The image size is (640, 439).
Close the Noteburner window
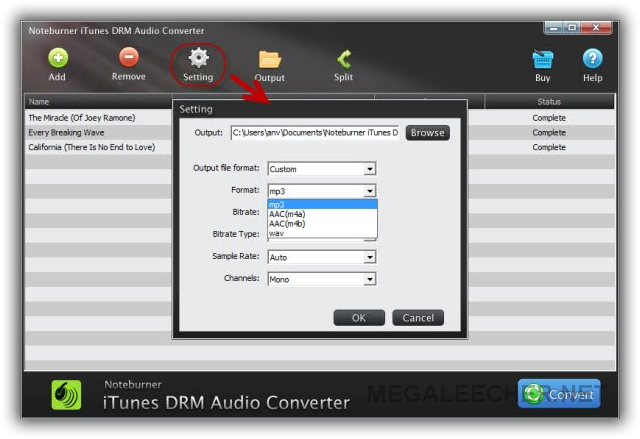pos(596,28)
